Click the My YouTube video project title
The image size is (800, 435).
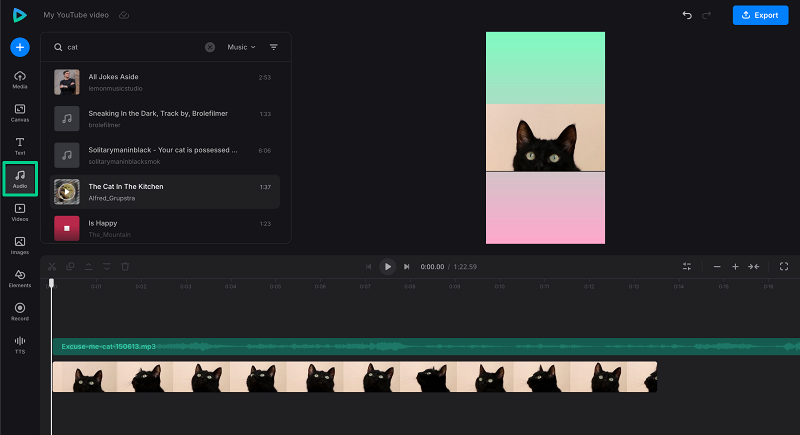(x=76, y=15)
